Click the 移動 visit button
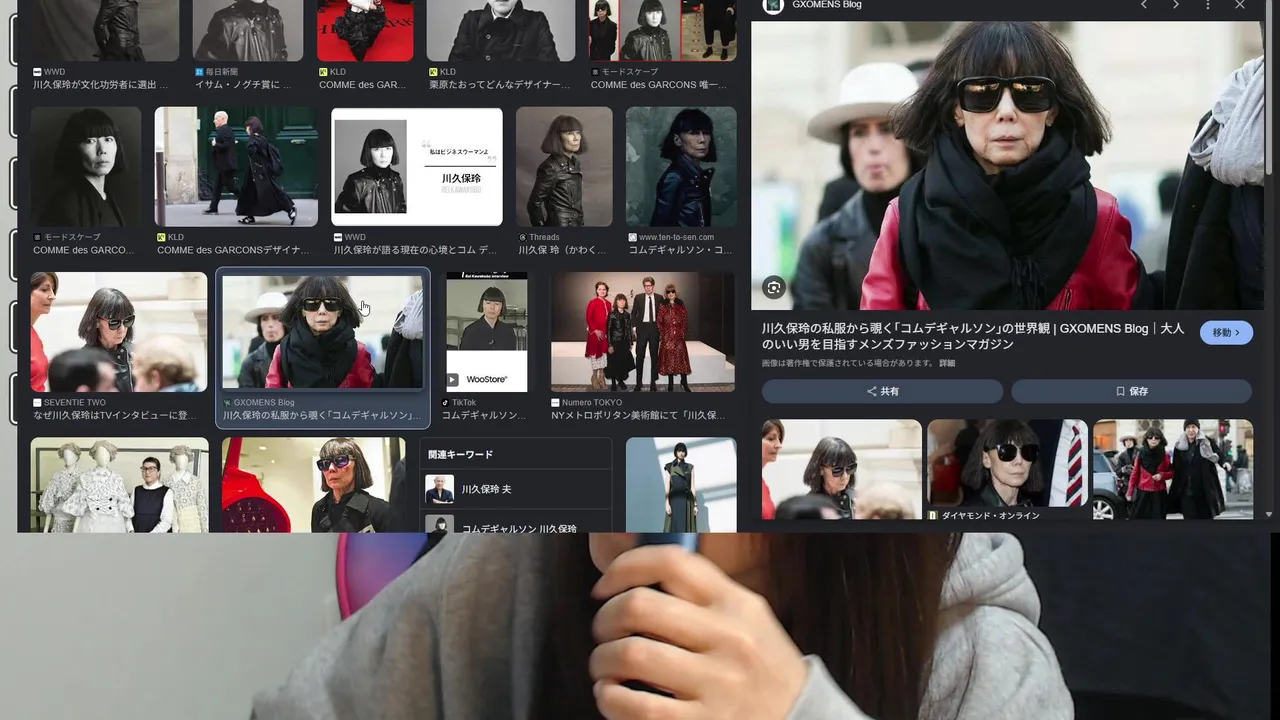 pos(1226,333)
